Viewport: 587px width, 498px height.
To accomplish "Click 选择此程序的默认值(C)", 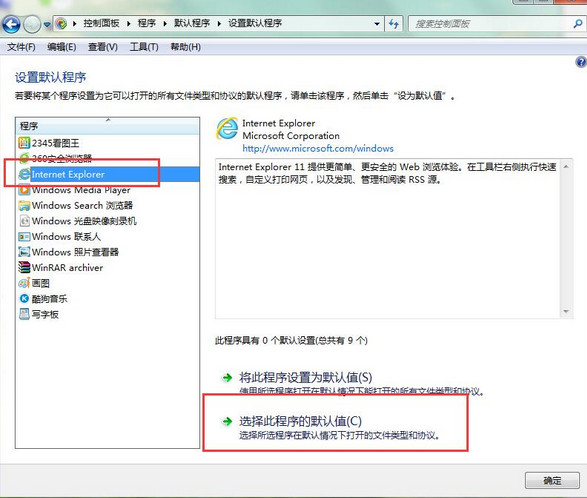I will click(x=301, y=421).
